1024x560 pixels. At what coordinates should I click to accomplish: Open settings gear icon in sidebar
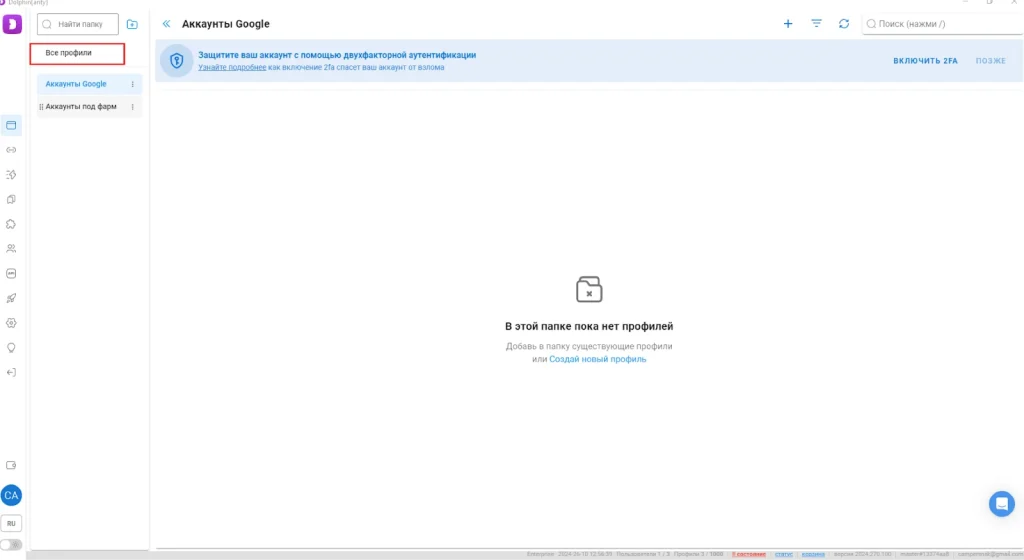coord(11,323)
